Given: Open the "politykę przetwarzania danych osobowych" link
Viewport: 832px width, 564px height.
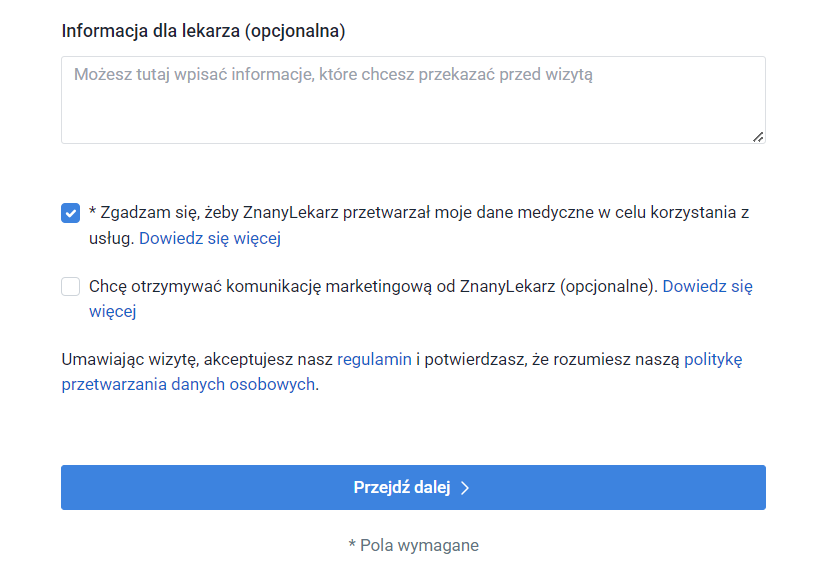Looking at the screenshot, I should click(190, 384).
